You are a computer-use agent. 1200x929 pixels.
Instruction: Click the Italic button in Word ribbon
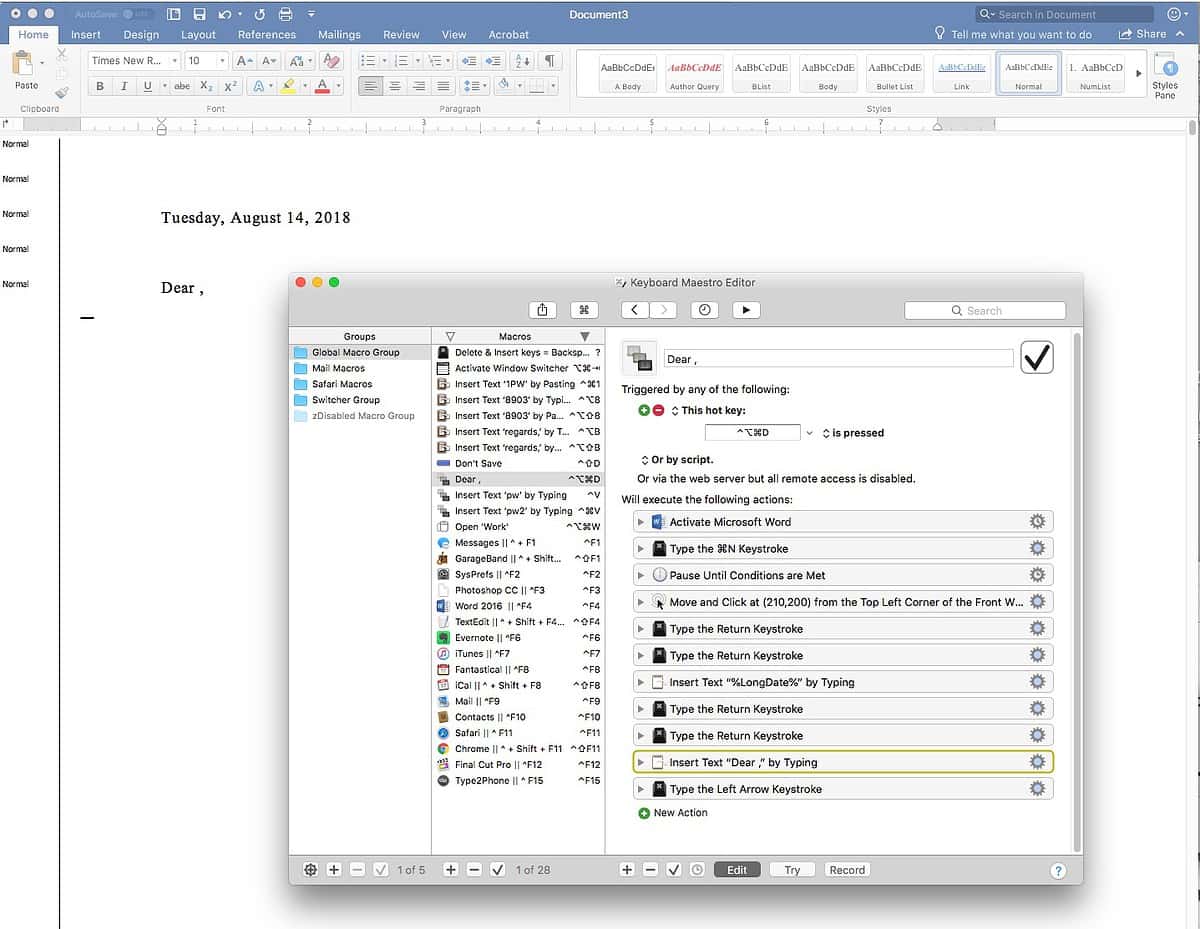pyautogui.click(x=124, y=87)
